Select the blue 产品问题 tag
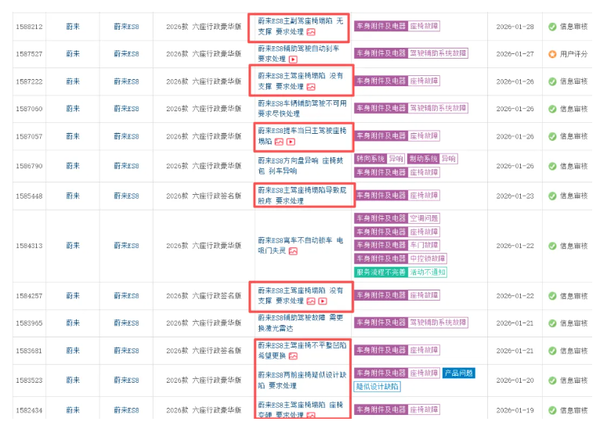Viewport: 600px width, 436px height. pyautogui.click(x=459, y=372)
